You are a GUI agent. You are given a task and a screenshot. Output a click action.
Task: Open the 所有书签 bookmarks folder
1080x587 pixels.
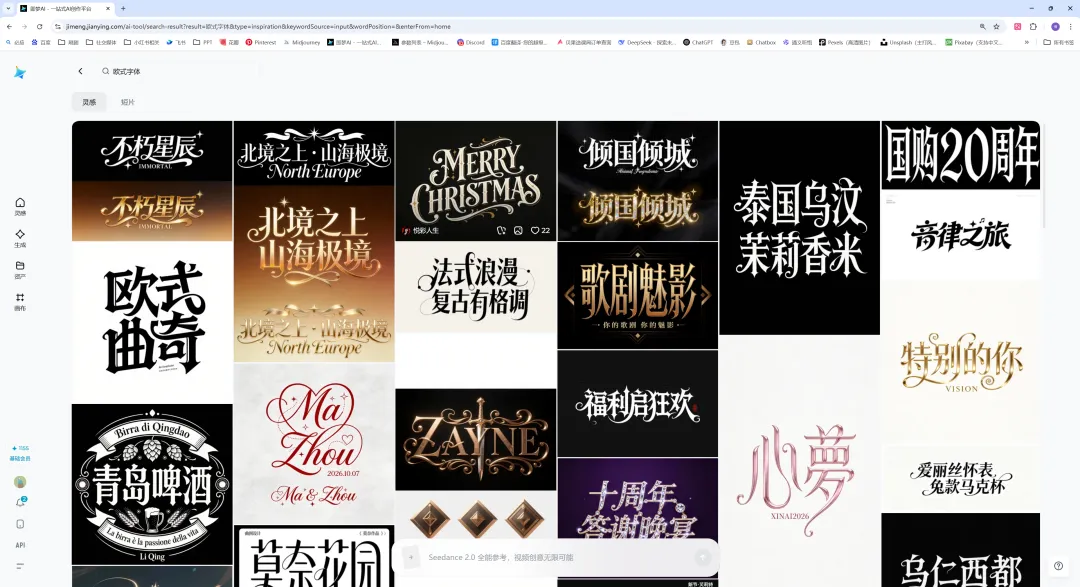coord(1059,42)
